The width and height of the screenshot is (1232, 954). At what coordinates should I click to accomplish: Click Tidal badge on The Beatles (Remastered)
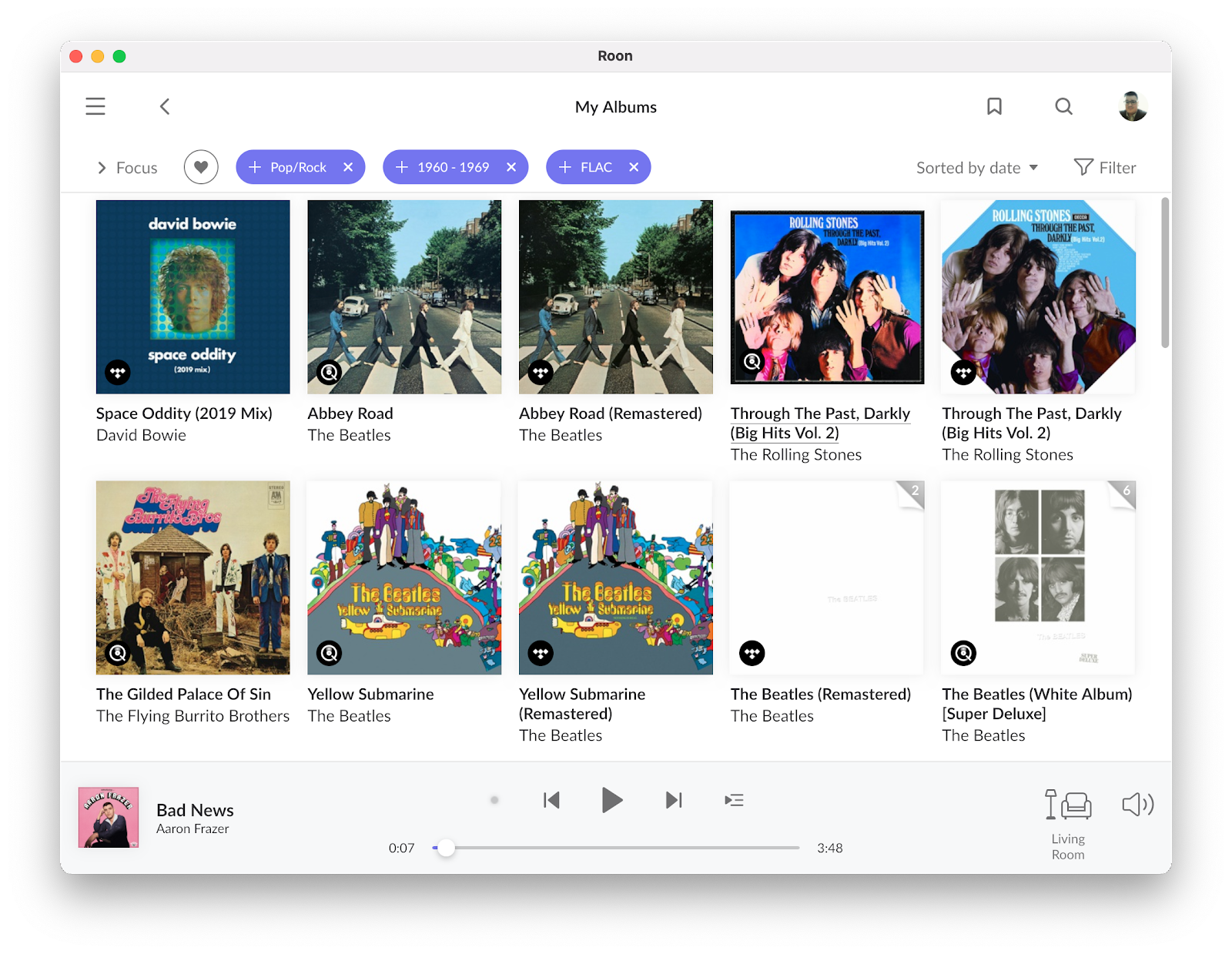752,654
